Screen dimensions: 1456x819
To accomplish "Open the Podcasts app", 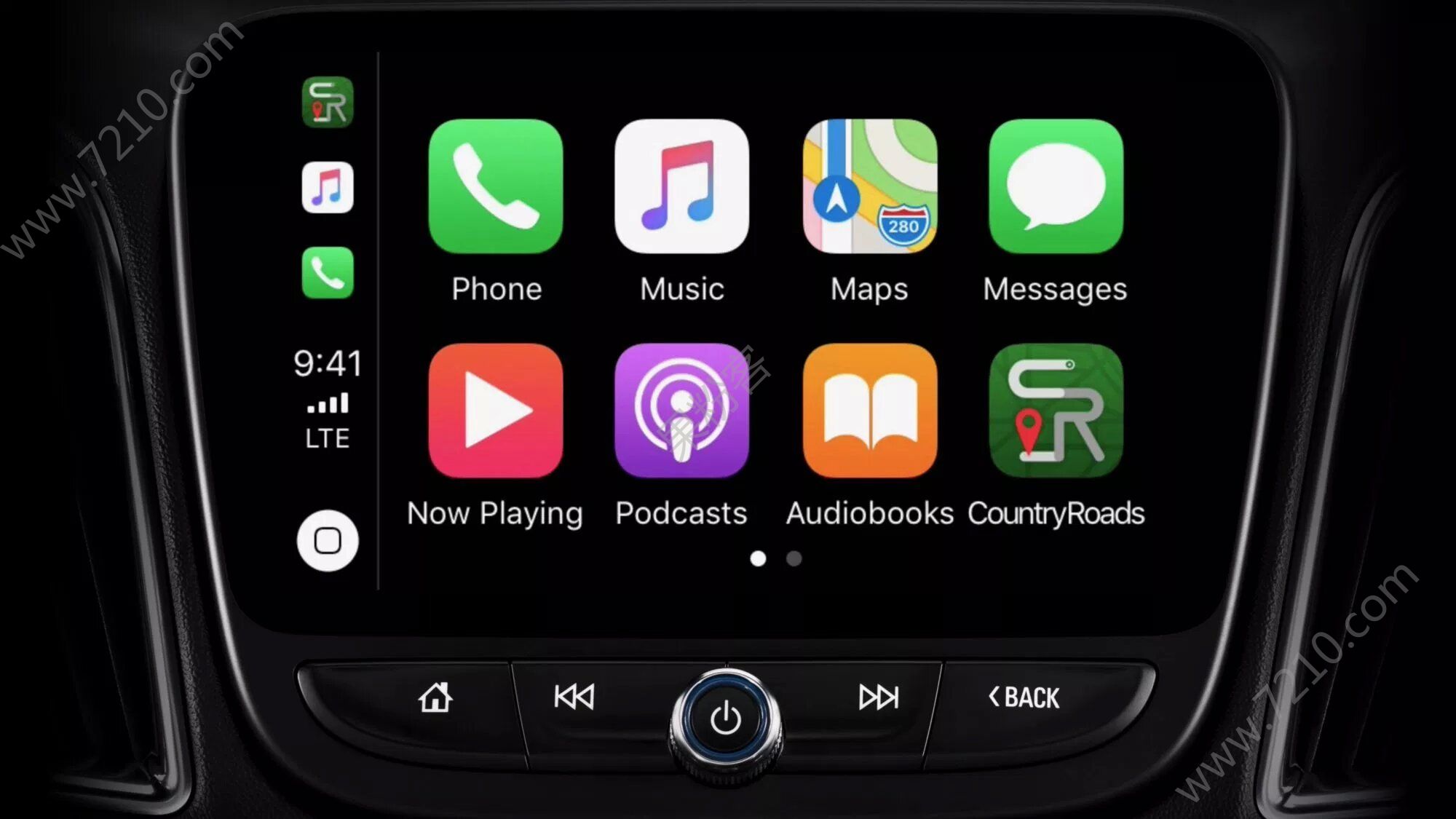I will [681, 411].
